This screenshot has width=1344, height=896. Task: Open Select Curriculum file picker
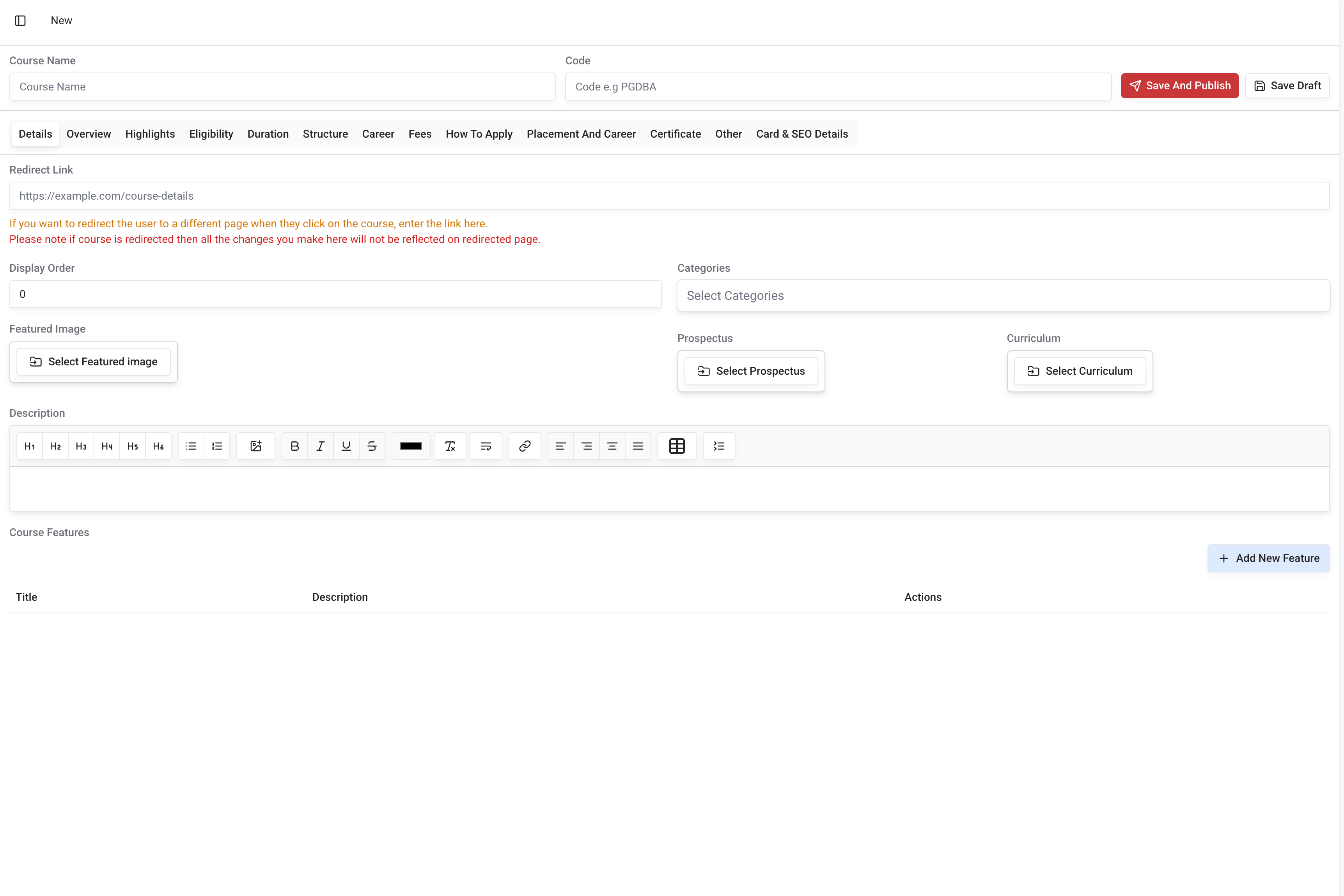(1080, 371)
